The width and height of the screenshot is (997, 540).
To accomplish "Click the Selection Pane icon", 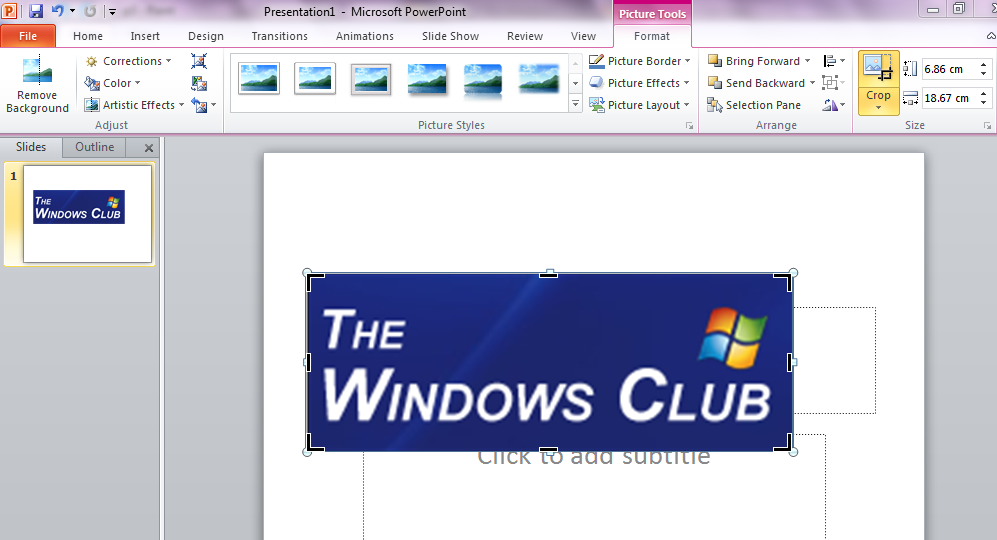I will coord(715,105).
